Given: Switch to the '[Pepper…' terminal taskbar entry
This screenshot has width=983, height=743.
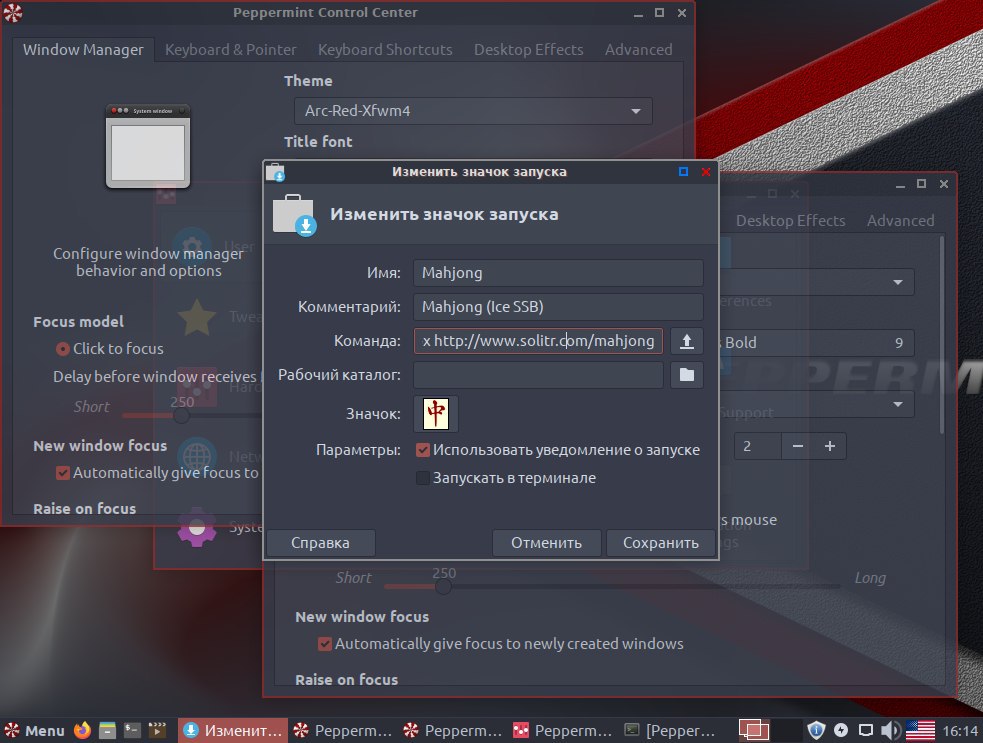Looking at the screenshot, I should pos(670,730).
